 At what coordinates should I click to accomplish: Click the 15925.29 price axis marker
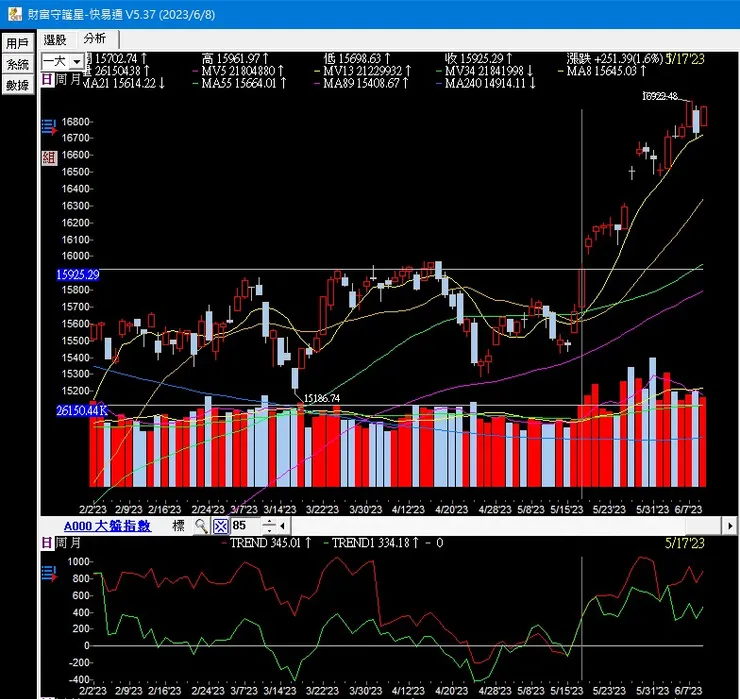[78, 275]
